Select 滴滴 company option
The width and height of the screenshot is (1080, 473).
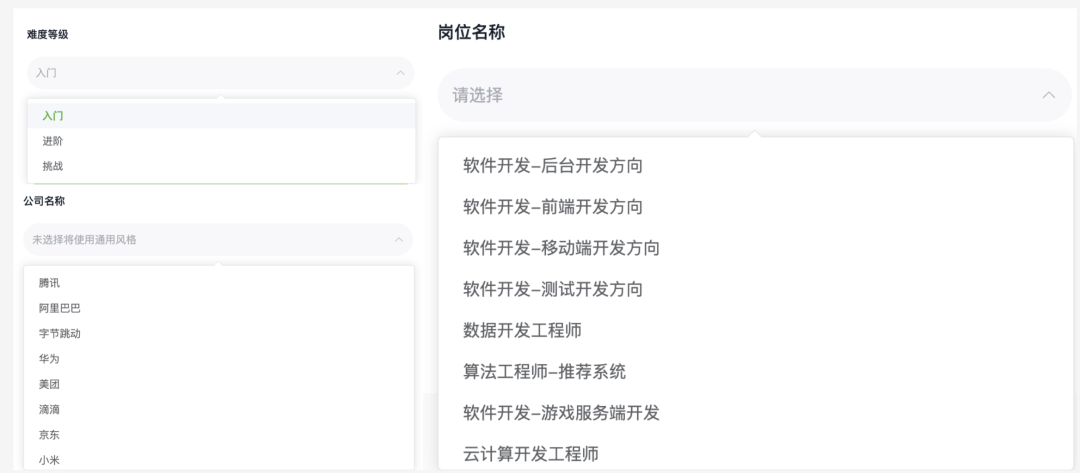[x=50, y=409]
